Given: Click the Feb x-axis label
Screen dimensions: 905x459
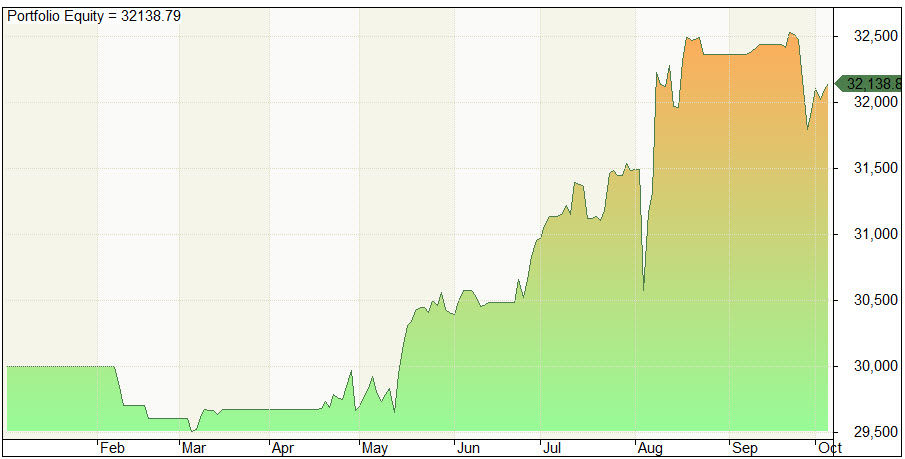Looking at the screenshot, I should 112,448.
